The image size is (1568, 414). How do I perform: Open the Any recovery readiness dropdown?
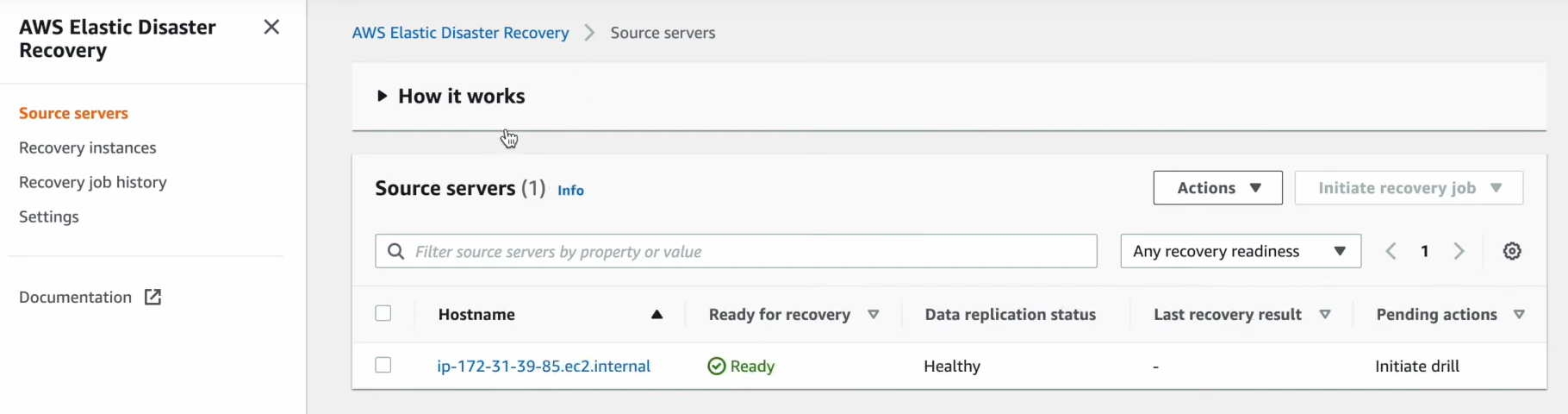[x=1241, y=251]
